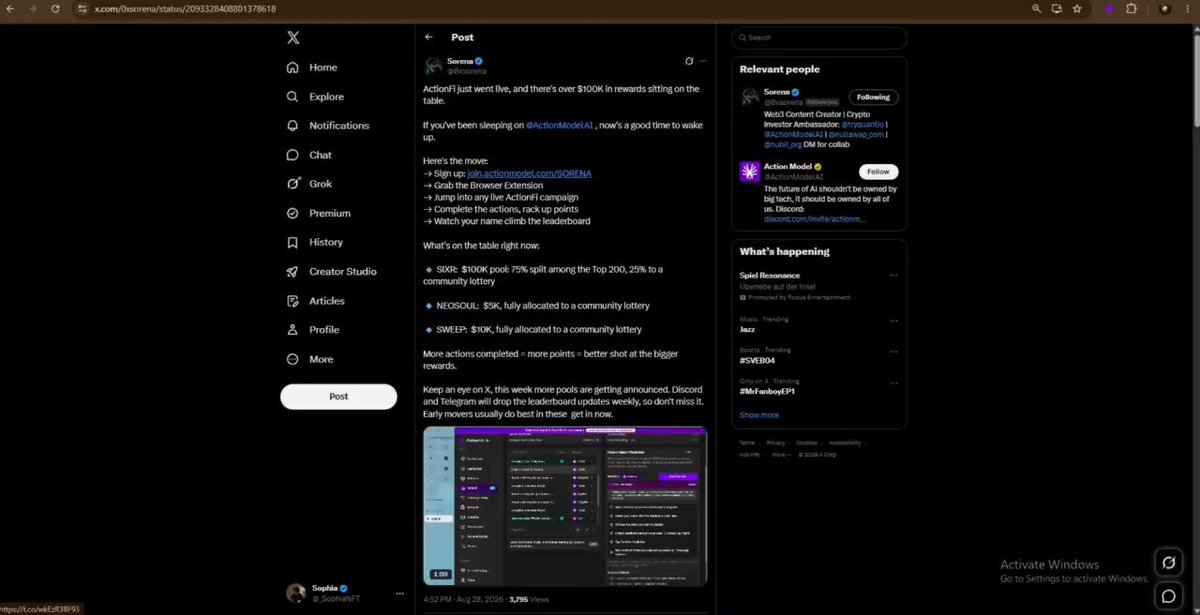Open Sorena's avatar in Relevant people
The image size is (1200, 615).
(x=750, y=96)
